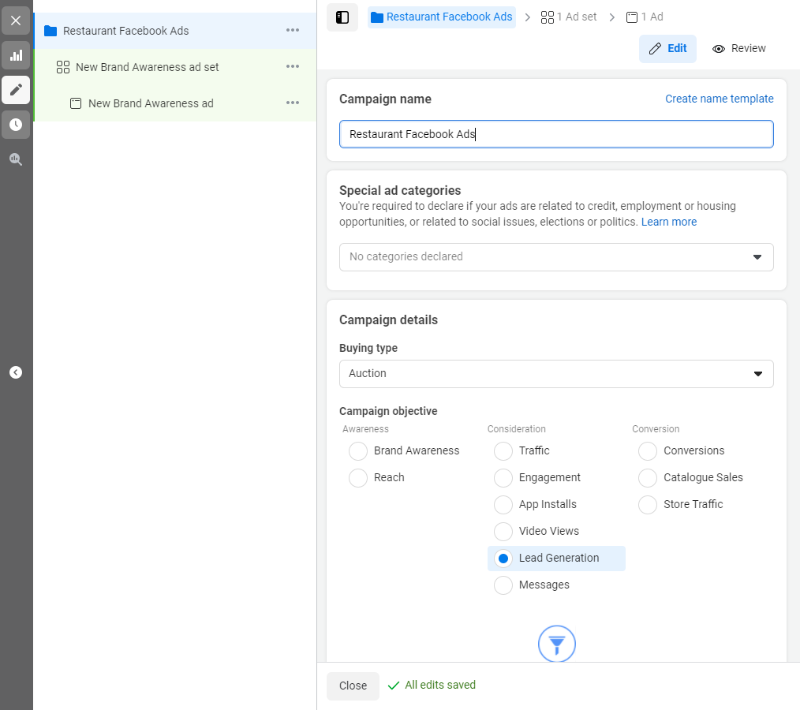Switch to Edit mode

[x=667, y=48]
